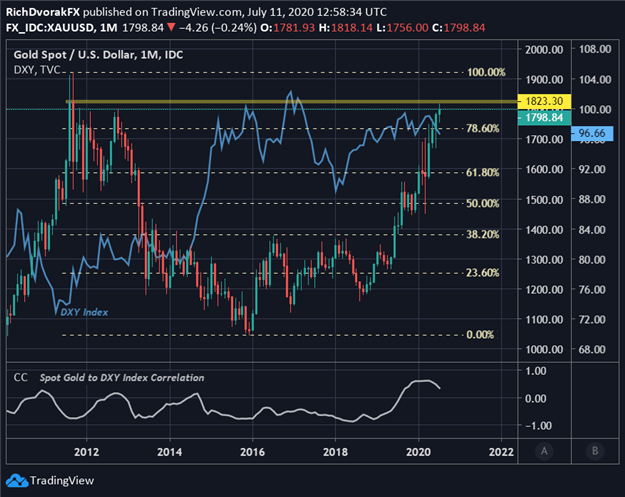Click the red down arrow price change indicator
The image size is (625, 497).
[171, 28]
